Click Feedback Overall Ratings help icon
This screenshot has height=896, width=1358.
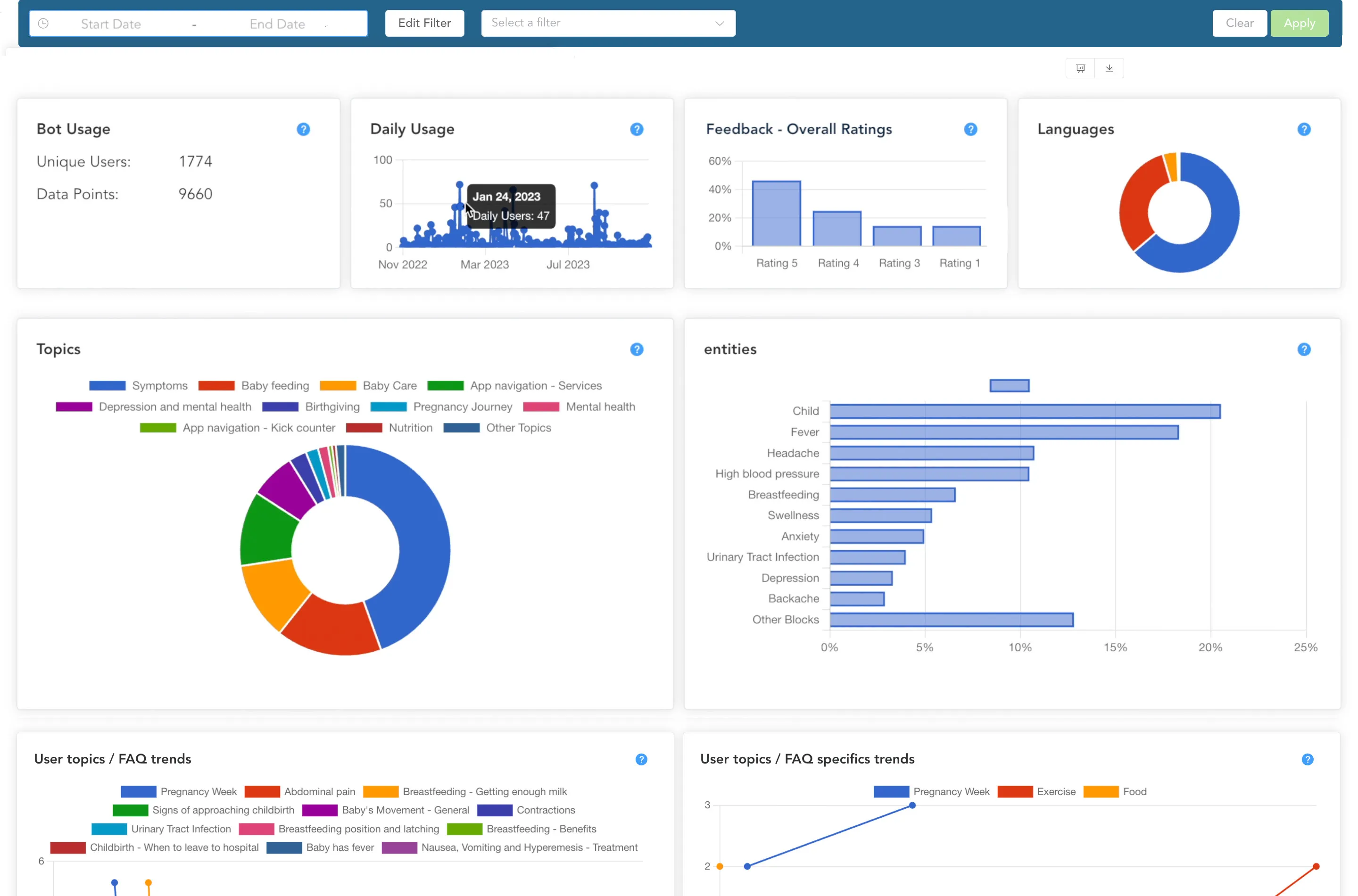pyautogui.click(x=970, y=129)
